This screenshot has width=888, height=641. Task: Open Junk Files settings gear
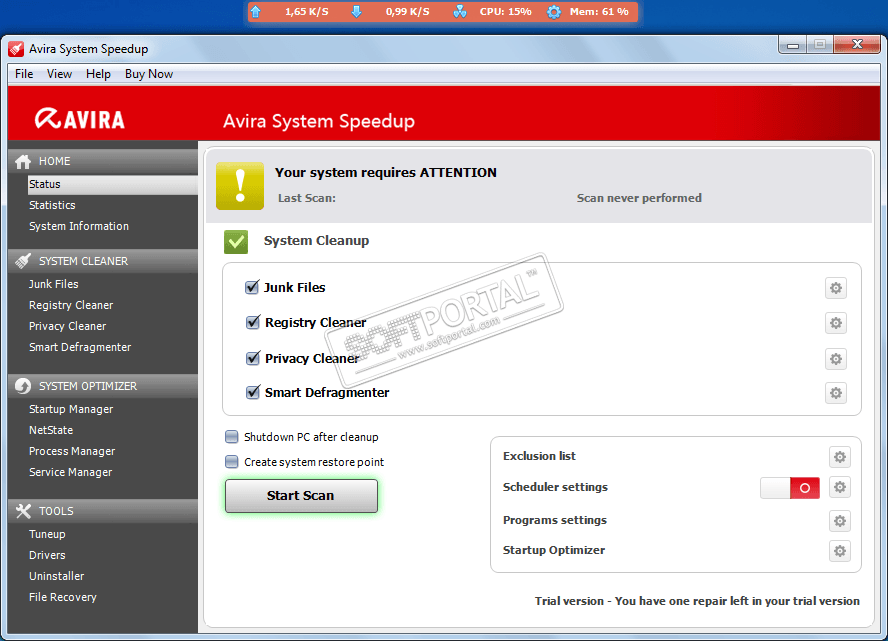(835, 288)
